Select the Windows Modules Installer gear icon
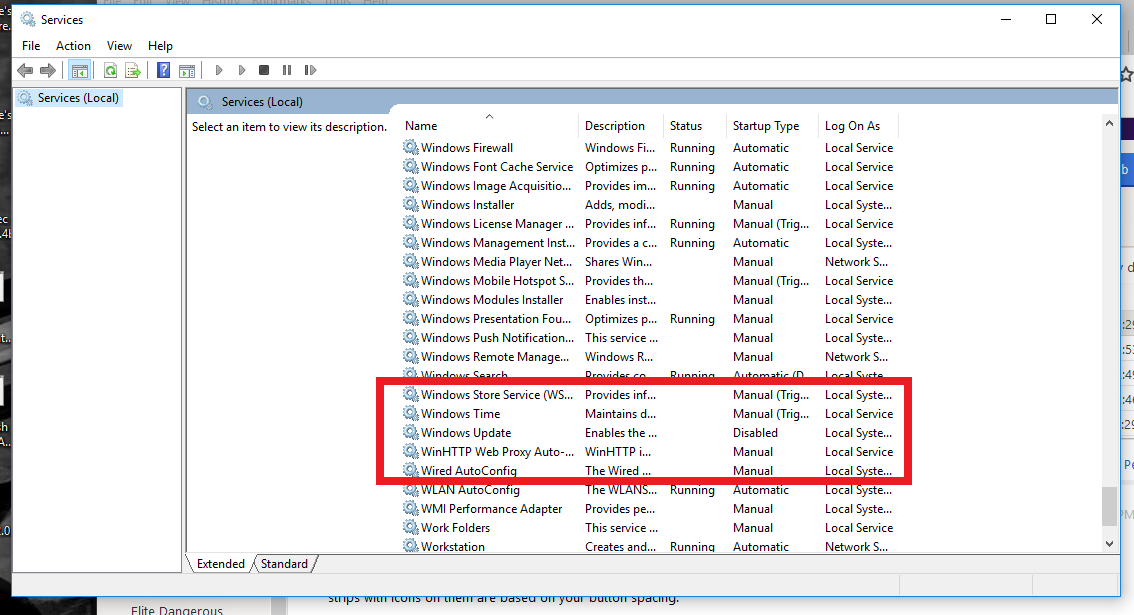1134x615 pixels. [x=411, y=299]
